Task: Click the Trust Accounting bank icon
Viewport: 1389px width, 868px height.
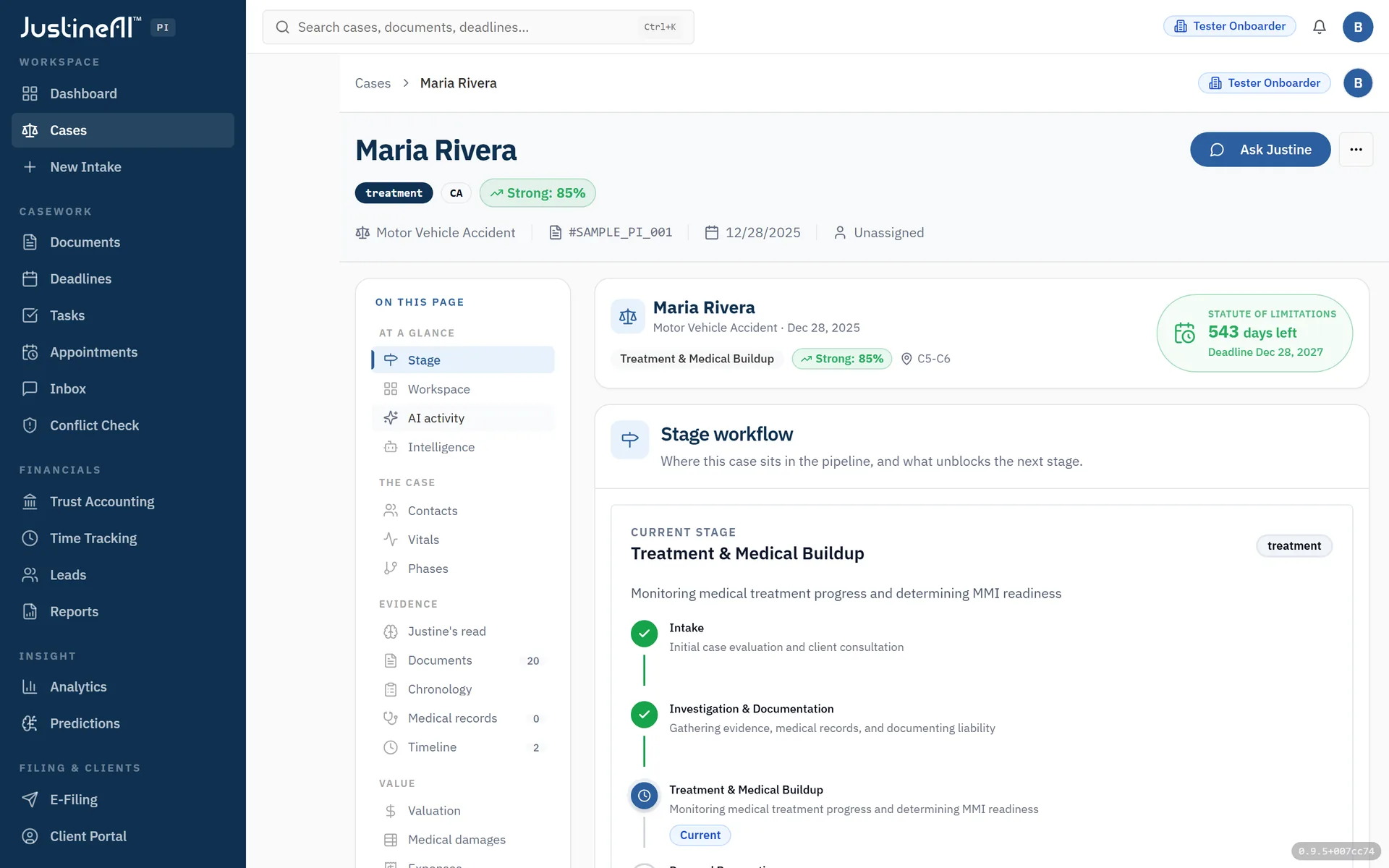Action: coord(30,501)
